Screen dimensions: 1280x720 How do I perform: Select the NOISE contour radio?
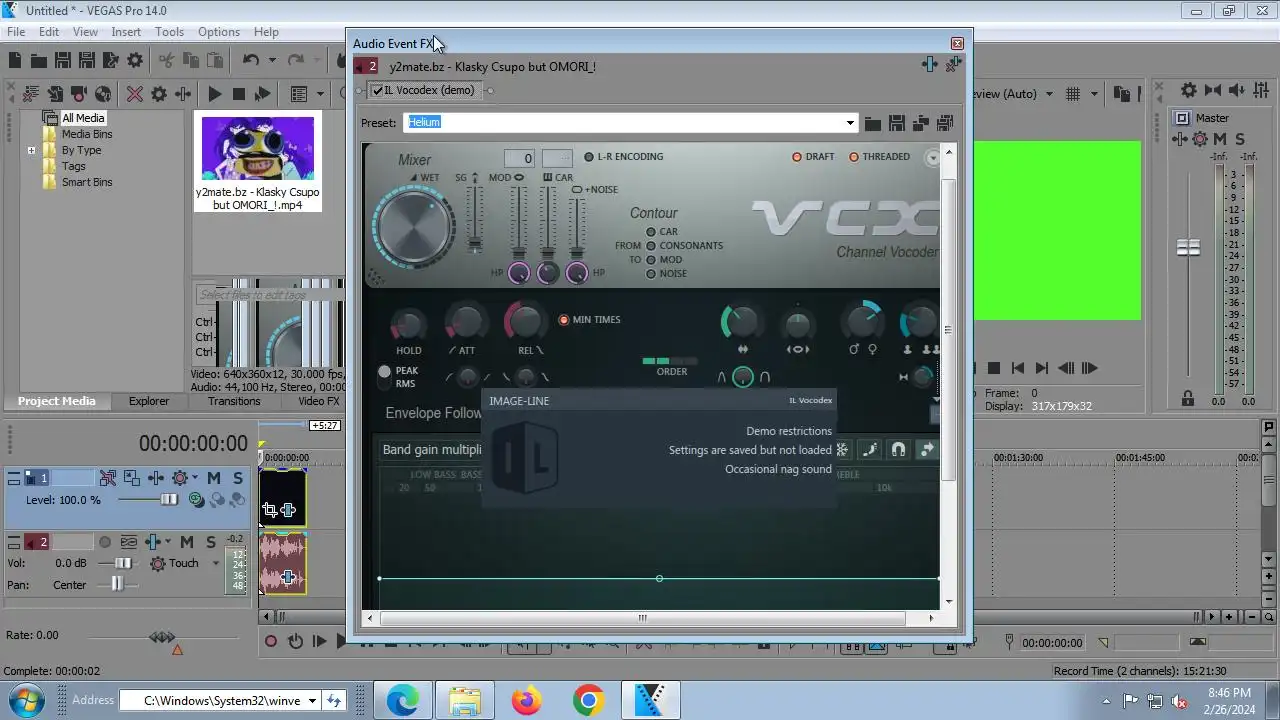click(x=651, y=273)
